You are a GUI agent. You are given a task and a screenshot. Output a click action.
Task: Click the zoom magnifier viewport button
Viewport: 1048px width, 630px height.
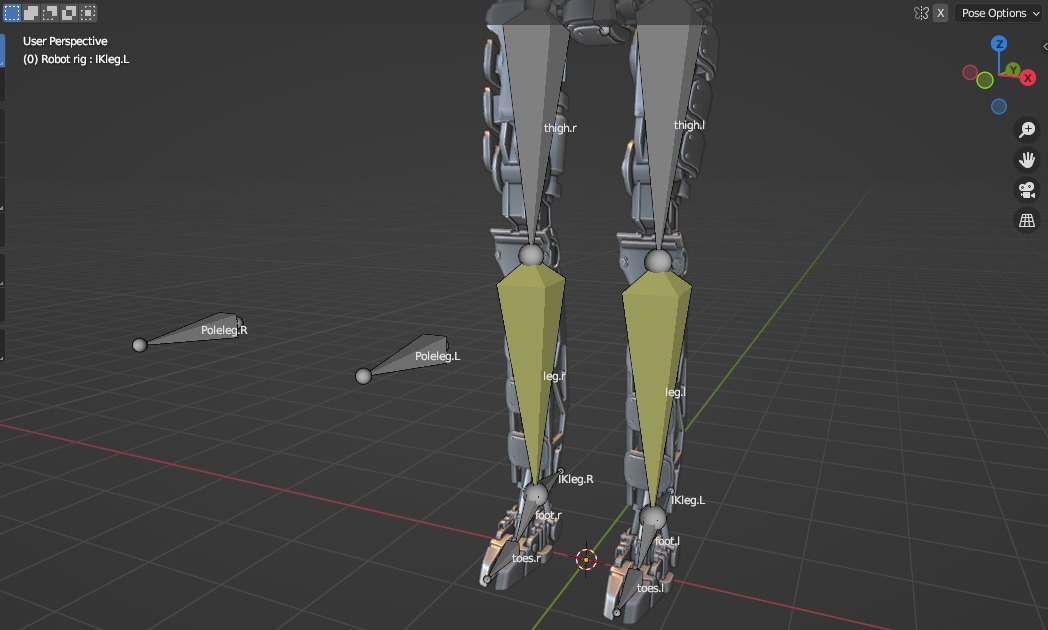coord(1027,130)
